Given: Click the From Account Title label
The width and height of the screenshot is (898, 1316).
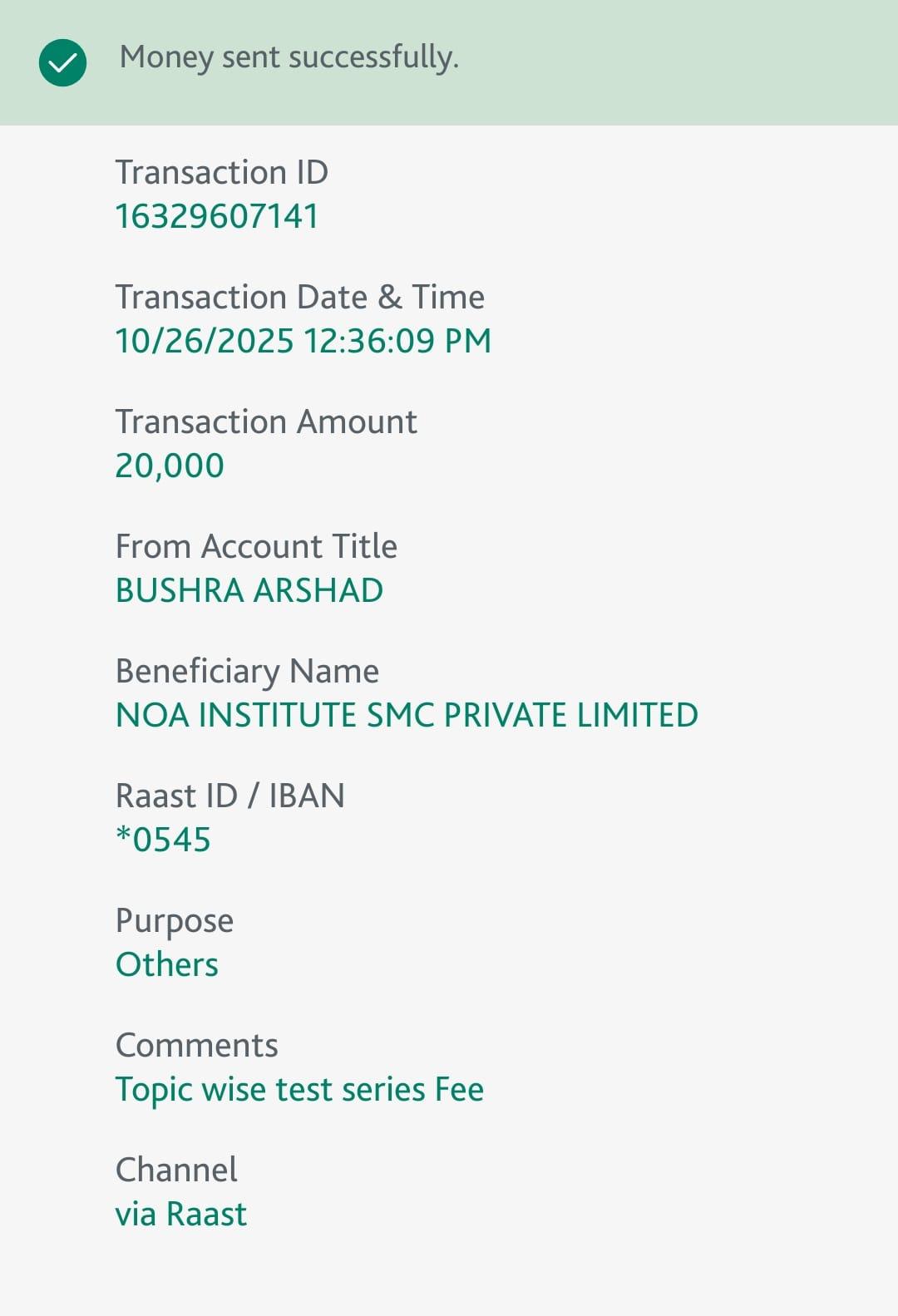Looking at the screenshot, I should tap(256, 546).
